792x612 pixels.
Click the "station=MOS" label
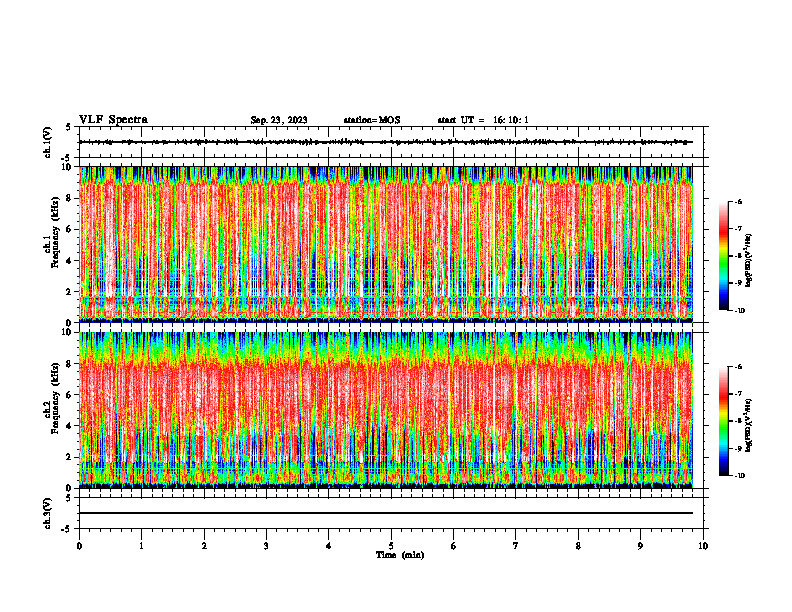click(372, 120)
